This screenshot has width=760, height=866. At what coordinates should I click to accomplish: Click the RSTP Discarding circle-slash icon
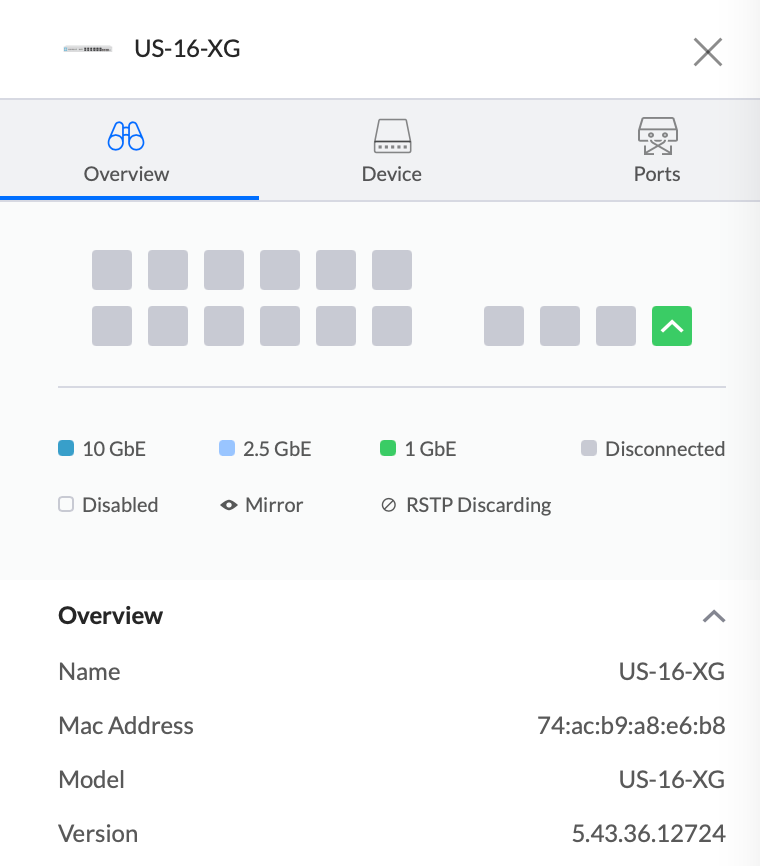[388, 505]
